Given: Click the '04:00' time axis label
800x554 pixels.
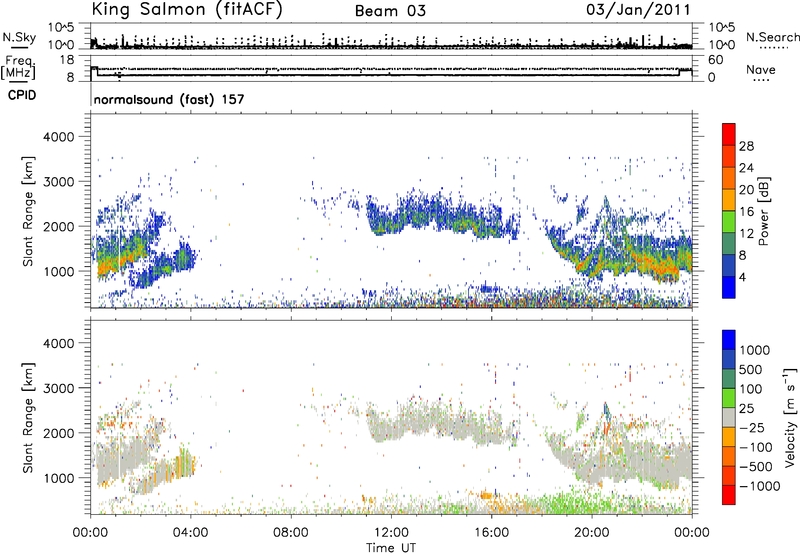Looking at the screenshot, I should [x=190, y=533].
